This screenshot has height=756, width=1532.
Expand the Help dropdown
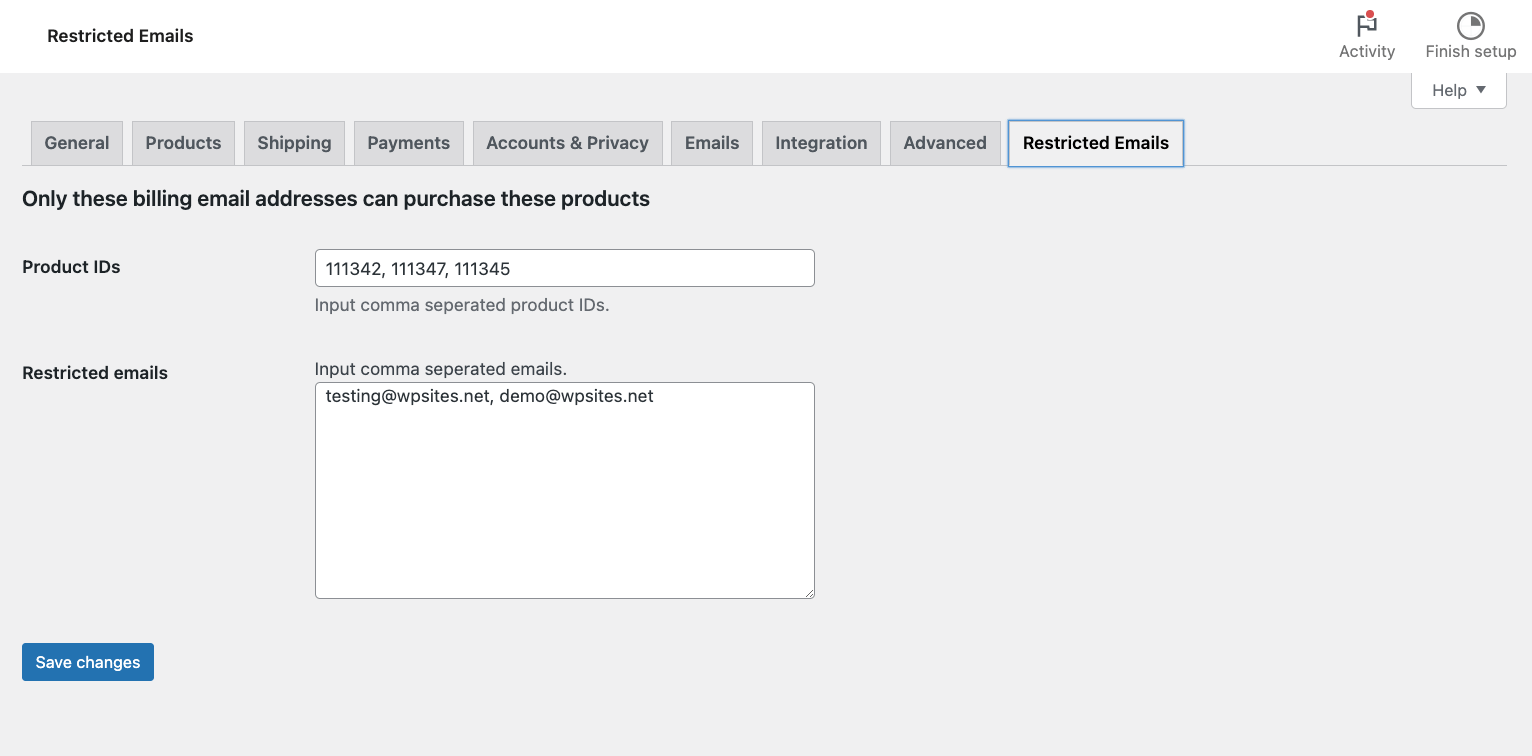[1458, 90]
